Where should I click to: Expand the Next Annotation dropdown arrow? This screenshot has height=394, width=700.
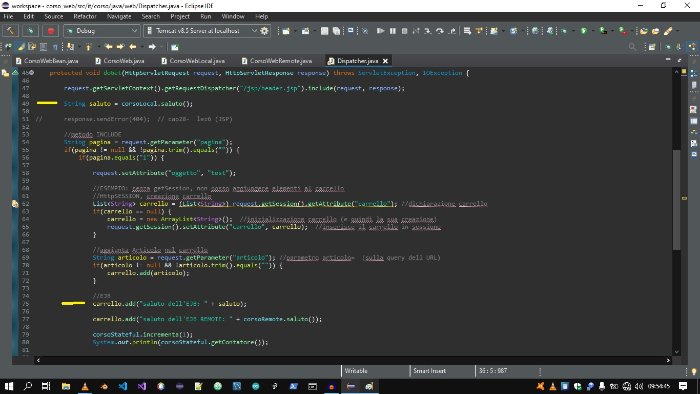79,46
